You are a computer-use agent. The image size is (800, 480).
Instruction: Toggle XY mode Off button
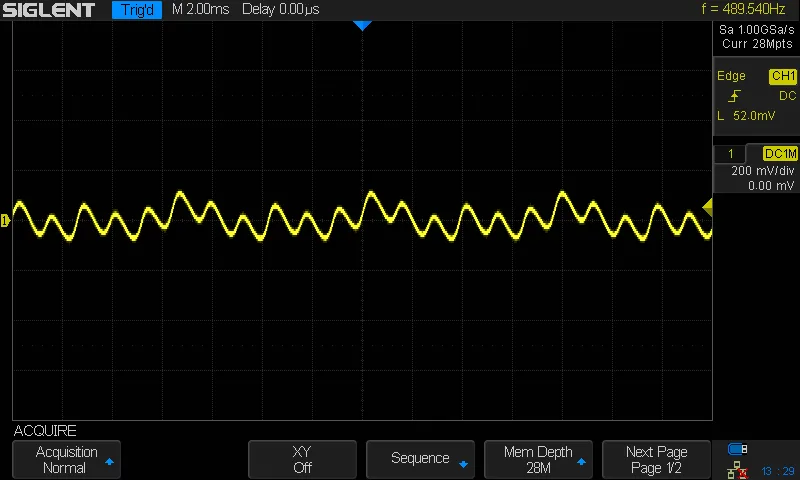tap(302, 459)
